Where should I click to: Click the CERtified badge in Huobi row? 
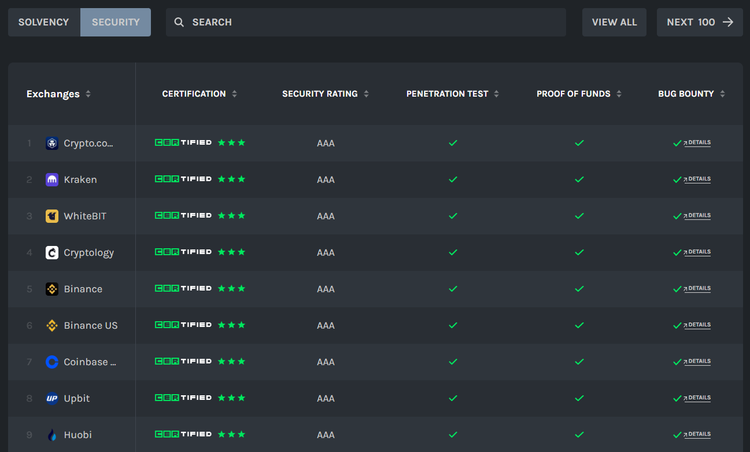pos(183,434)
